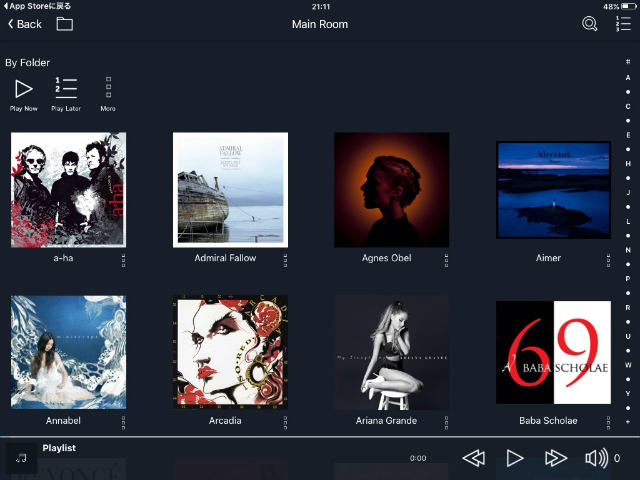Open options dots for Ariana Grande
Image resolution: width=640 pixels, height=480 pixels.
pos(446,423)
